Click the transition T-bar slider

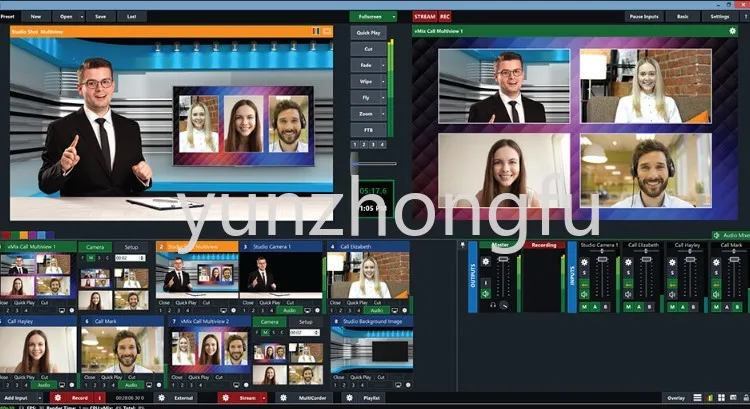354,163
